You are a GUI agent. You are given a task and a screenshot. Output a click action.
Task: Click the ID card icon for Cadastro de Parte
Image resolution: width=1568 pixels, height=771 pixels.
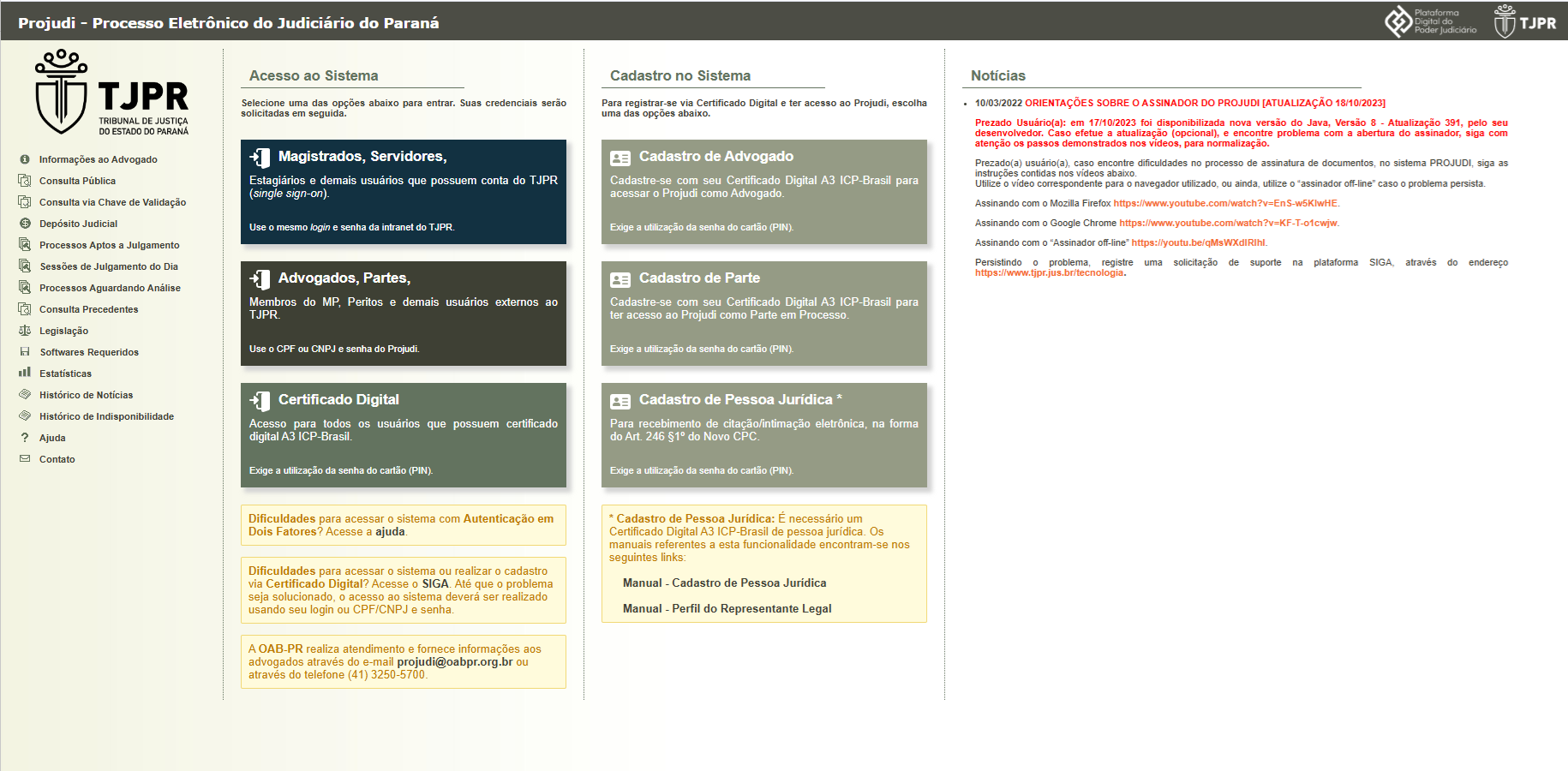tap(620, 279)
